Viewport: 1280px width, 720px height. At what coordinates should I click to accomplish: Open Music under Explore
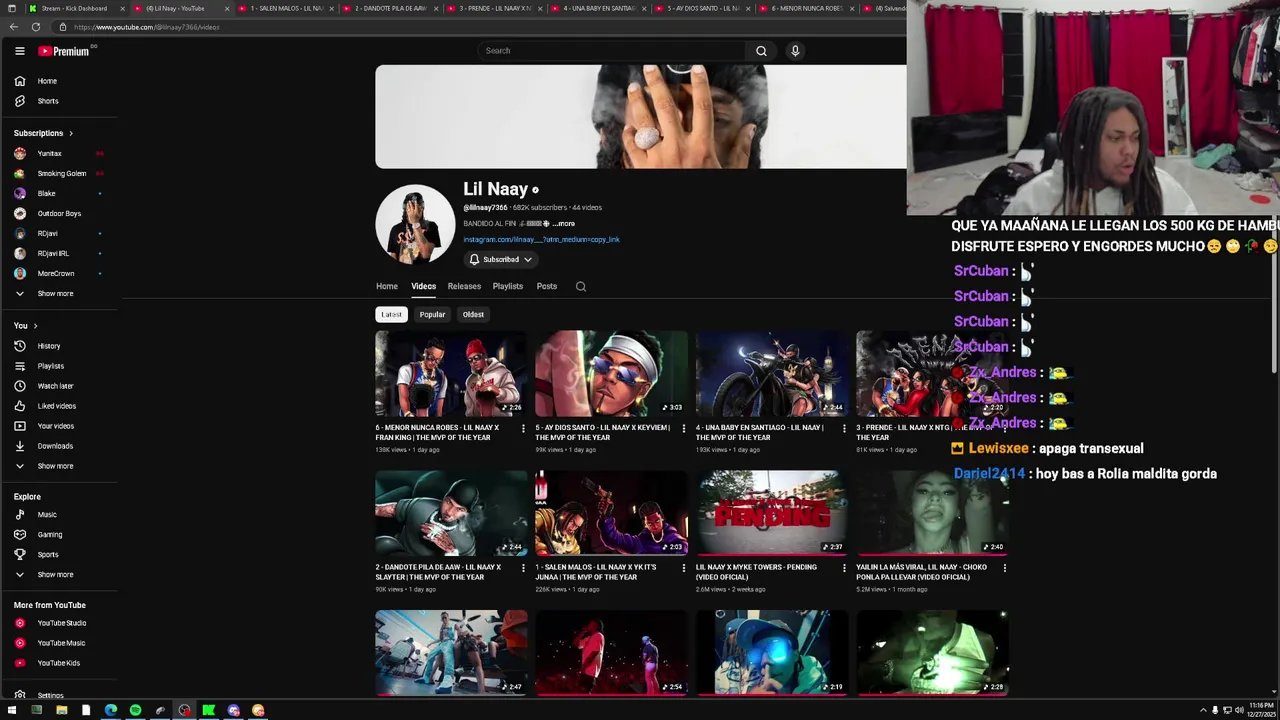[x=60, y=515]
